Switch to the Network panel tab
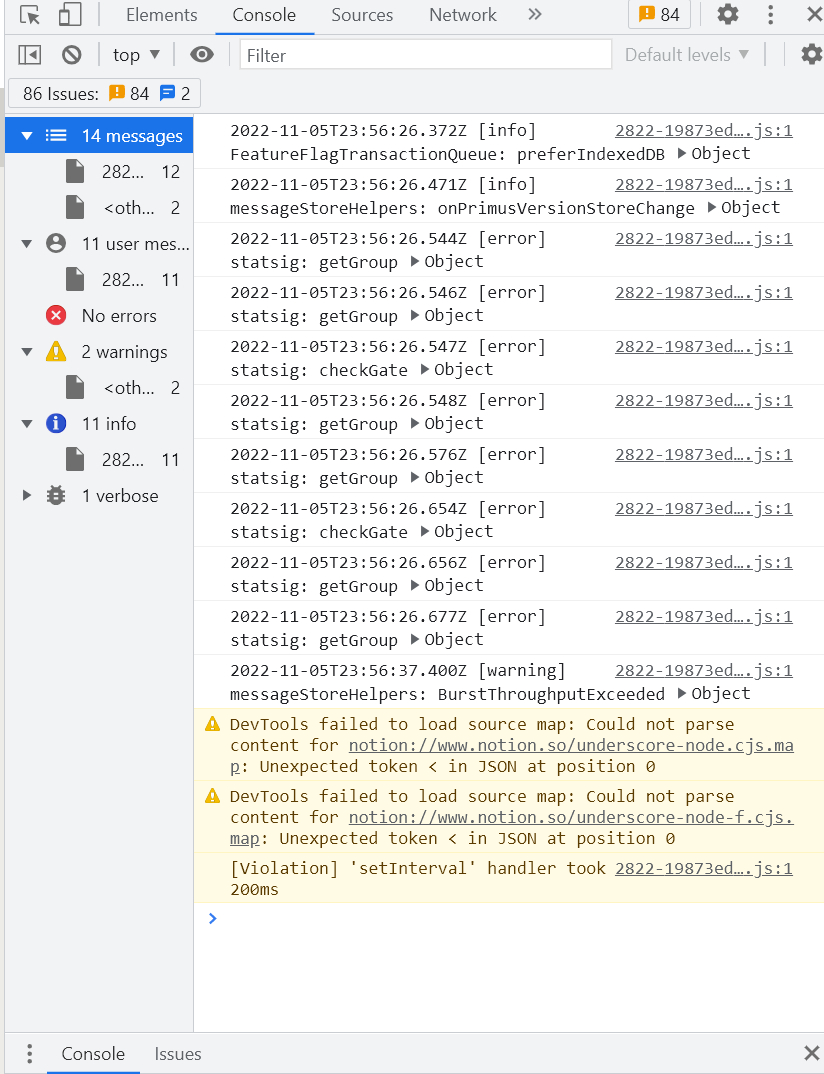824x1074 pixels. tap(462, 15)
